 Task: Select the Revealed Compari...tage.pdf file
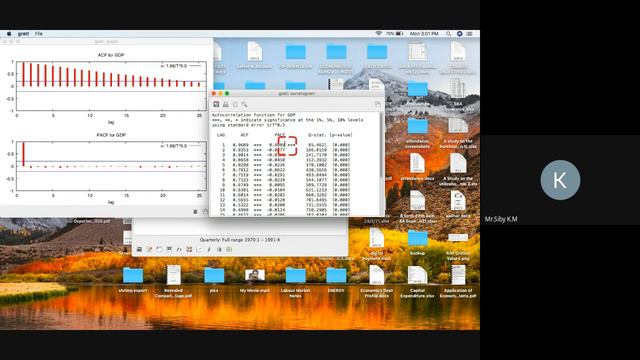tap(173, 275)
